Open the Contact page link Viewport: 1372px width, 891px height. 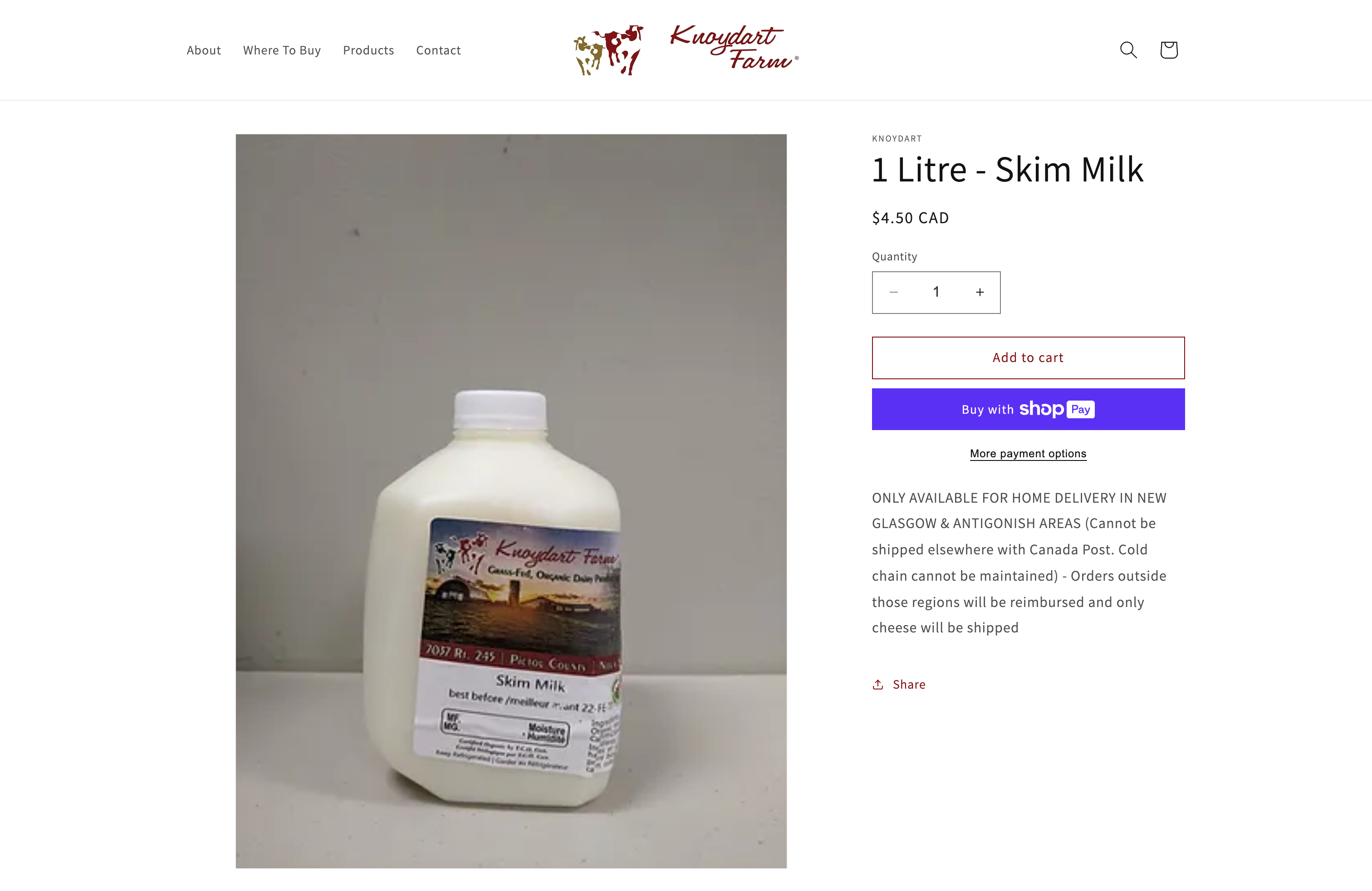(x=438, y=50)
